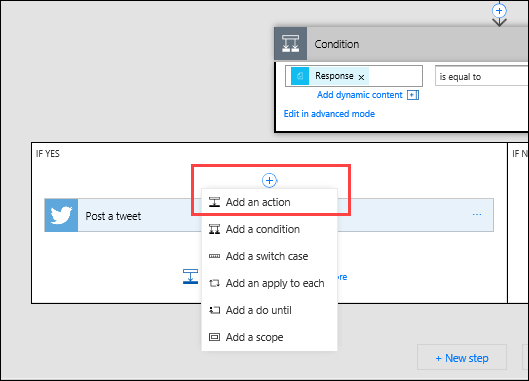The width and height of the screenshot is (529, 381).
Task: Click the Twitter bird icon on Post a tweet
Action: pyautogui.click(x=61, y=215)
